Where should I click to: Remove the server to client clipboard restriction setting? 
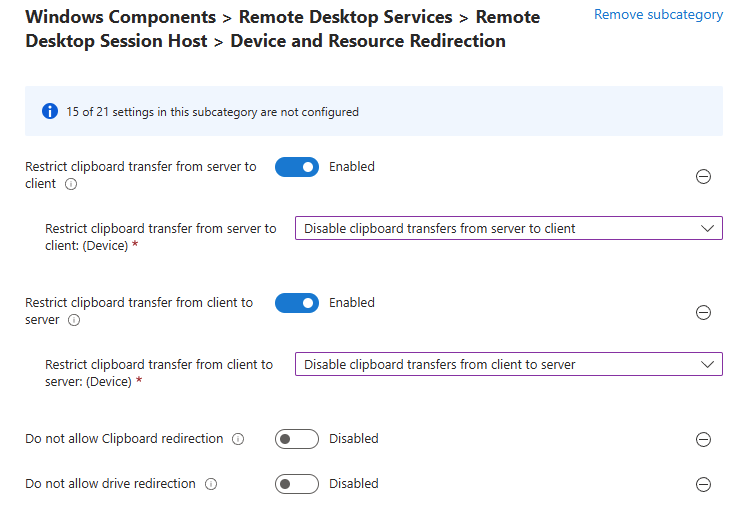(703, 176)
